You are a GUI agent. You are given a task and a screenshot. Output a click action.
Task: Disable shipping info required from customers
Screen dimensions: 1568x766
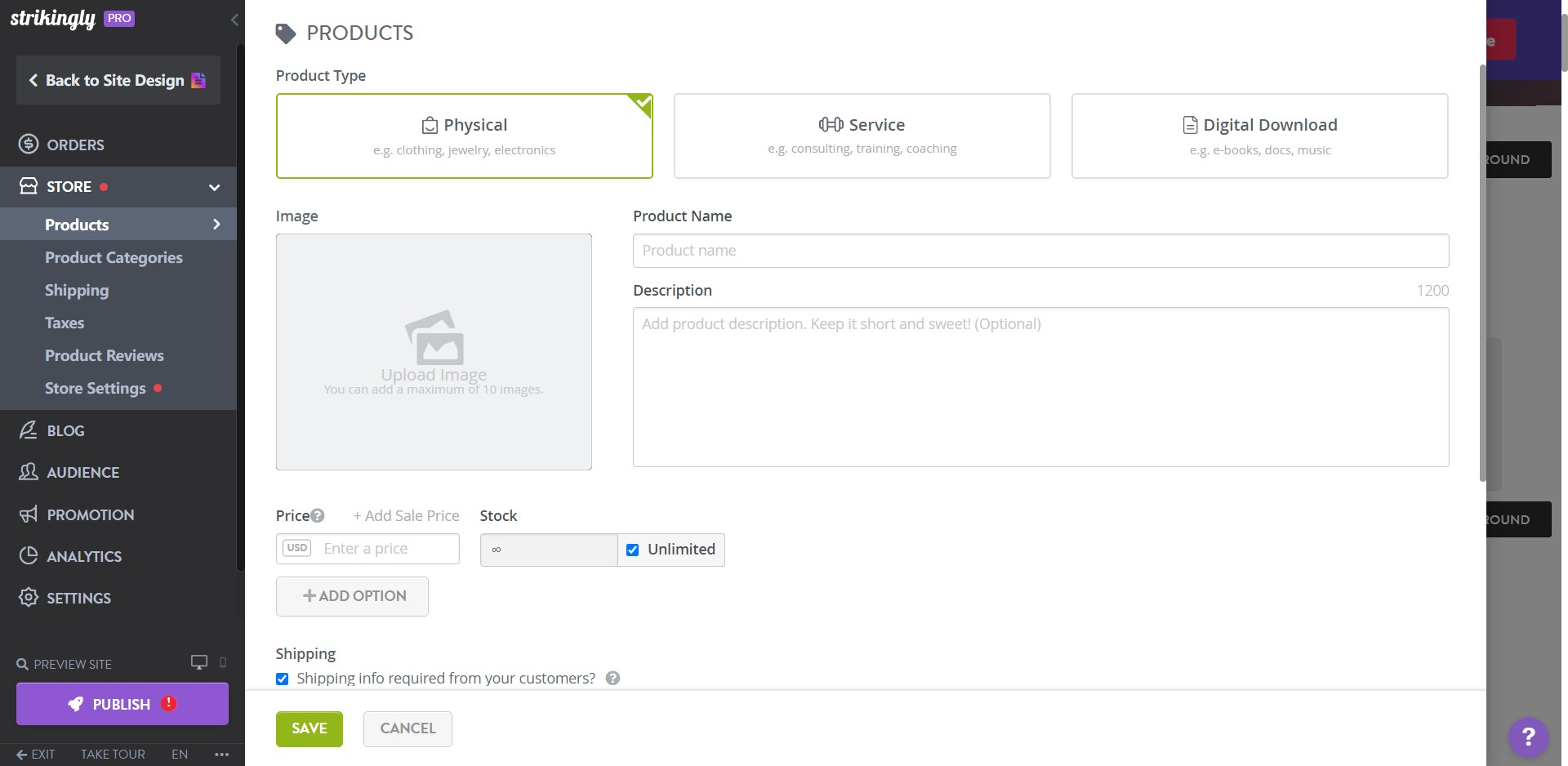pyautogui.click(x=282, y=679)
